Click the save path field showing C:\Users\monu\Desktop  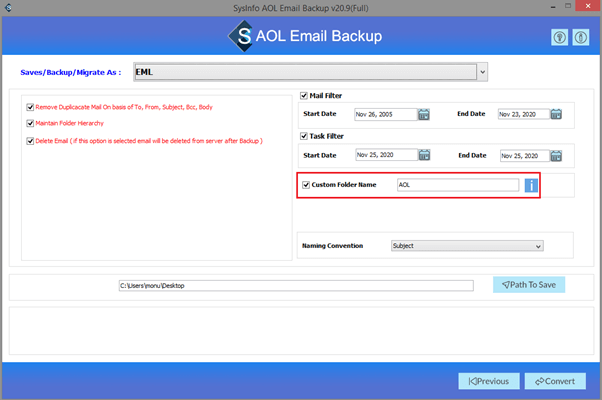coord(296,286)
